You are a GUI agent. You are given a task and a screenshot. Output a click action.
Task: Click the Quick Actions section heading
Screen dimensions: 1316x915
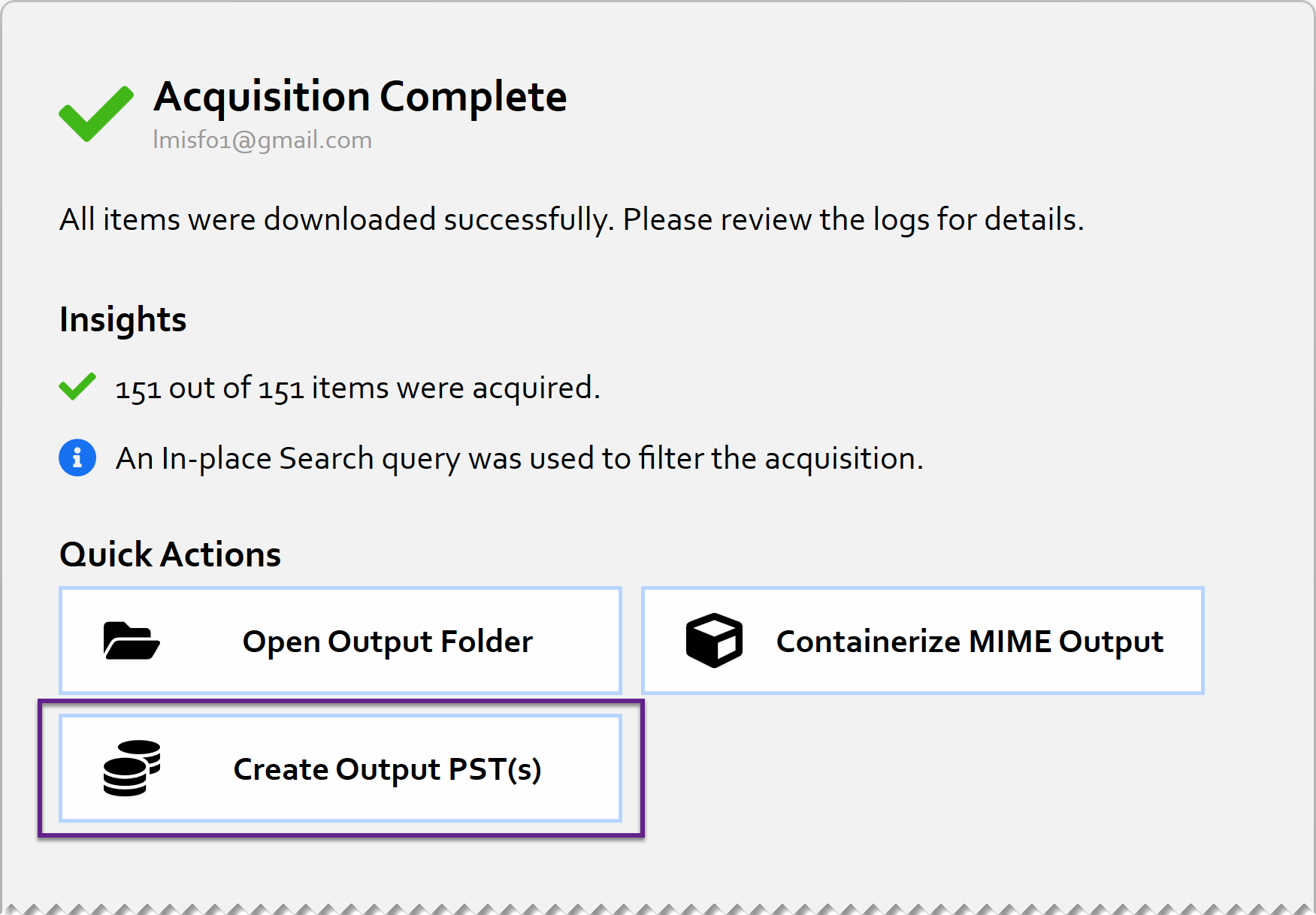tap(170, 554)
